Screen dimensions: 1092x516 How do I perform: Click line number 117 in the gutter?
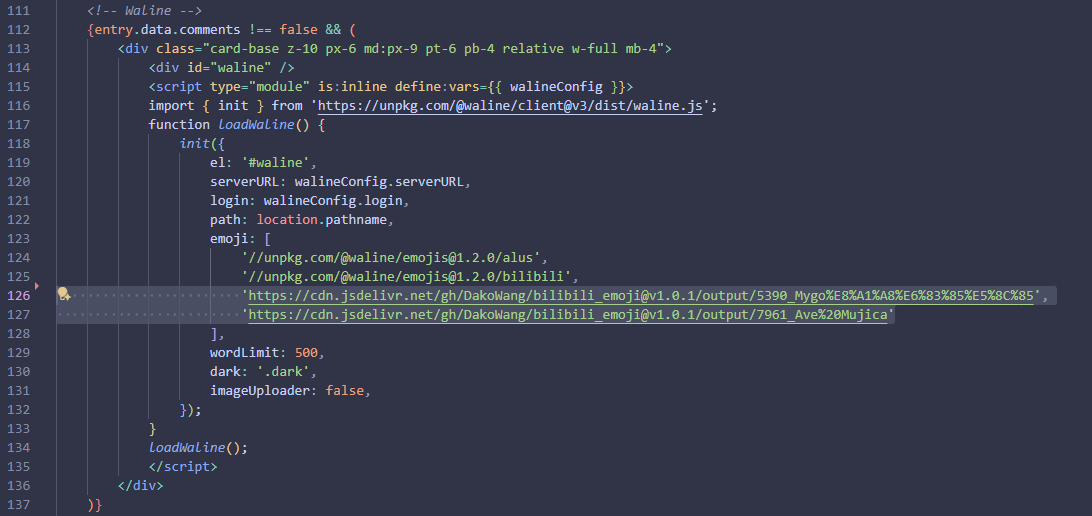(18, 125)
